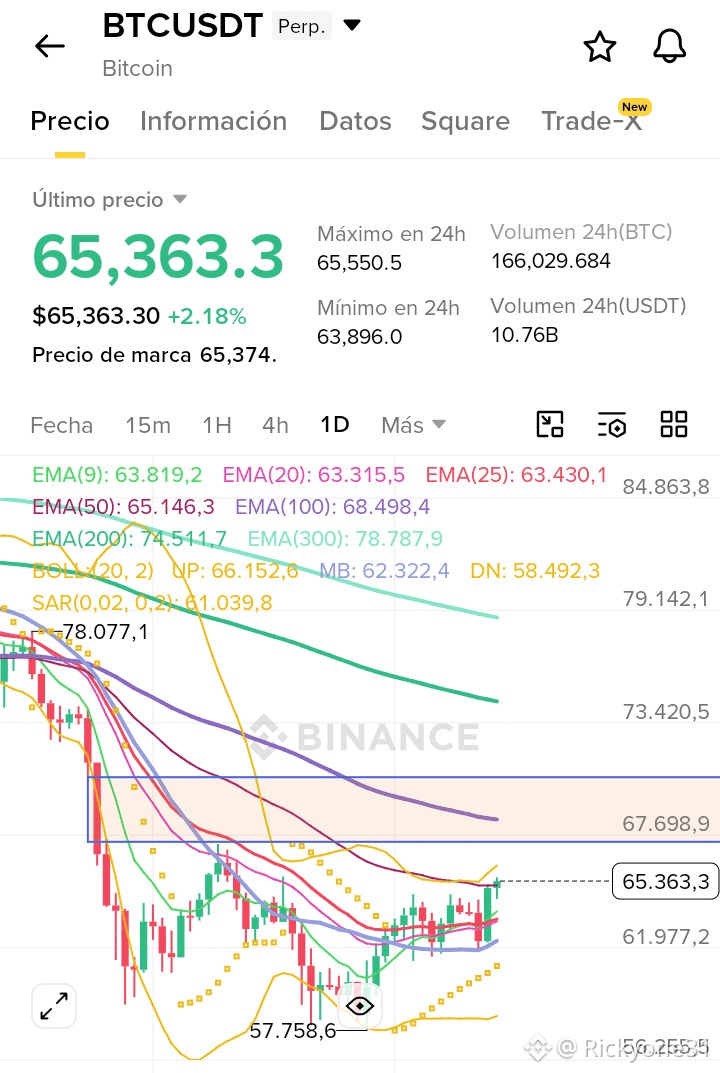
Task: Click the Volumen 24h(BTC) value 166,029.684
Action: [550, 261]
